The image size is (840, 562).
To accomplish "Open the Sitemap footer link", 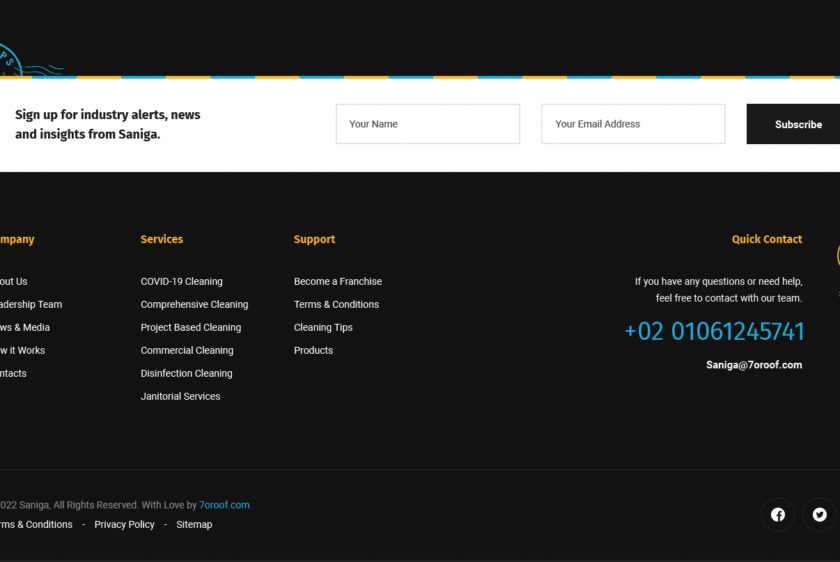I will [x=194, y=524].
